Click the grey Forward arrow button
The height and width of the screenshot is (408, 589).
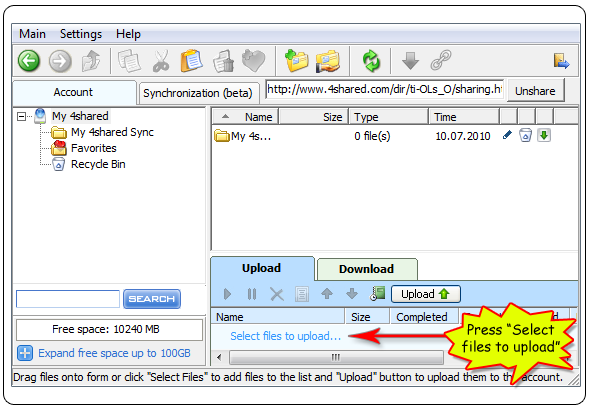[60, 60]
